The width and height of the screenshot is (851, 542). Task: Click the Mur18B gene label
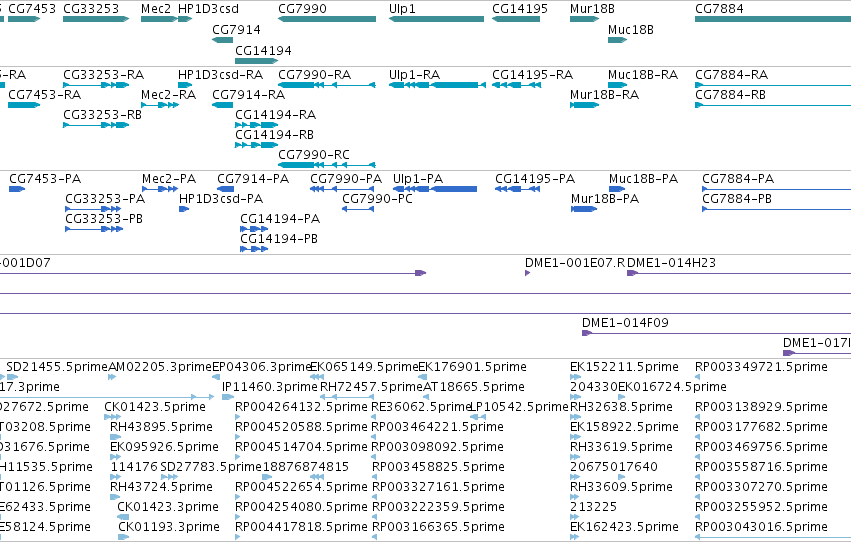[593, 9]
